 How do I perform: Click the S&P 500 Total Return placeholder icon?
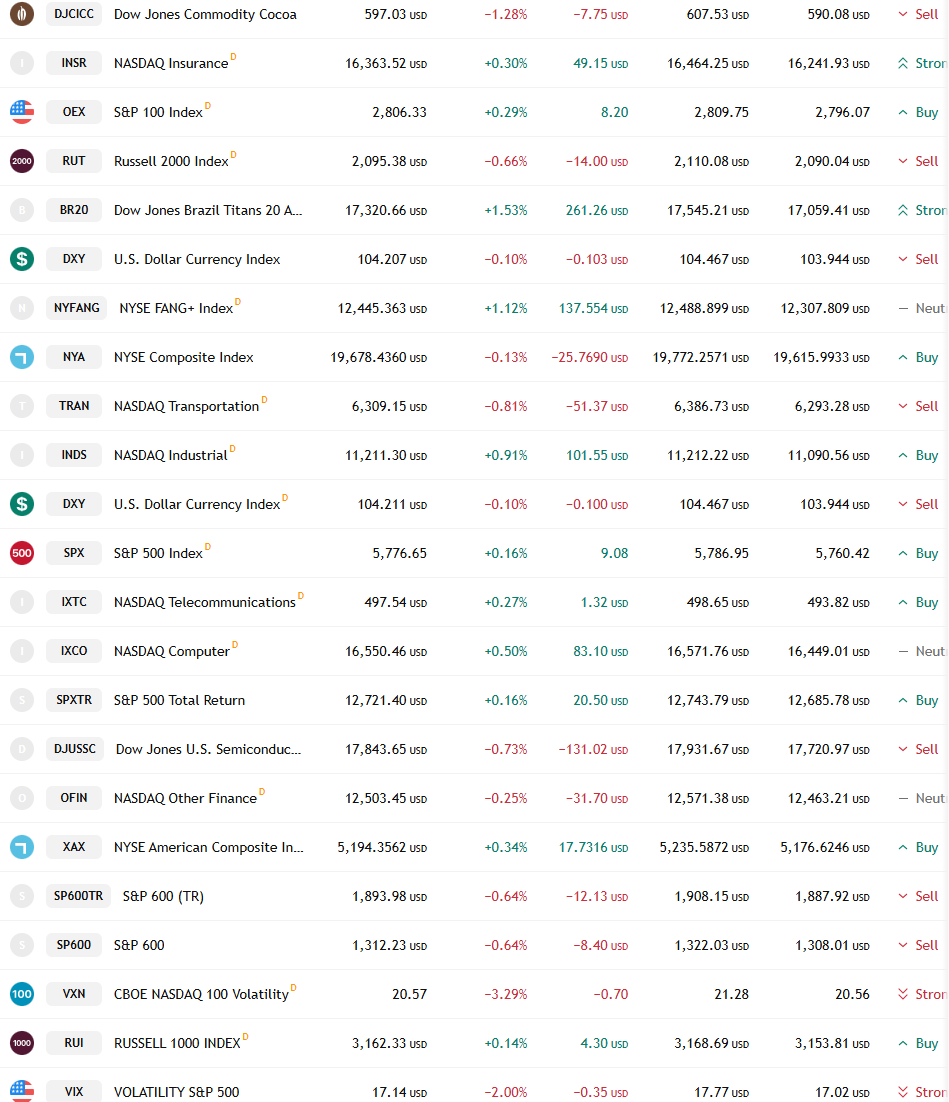[x=22, y=700]
